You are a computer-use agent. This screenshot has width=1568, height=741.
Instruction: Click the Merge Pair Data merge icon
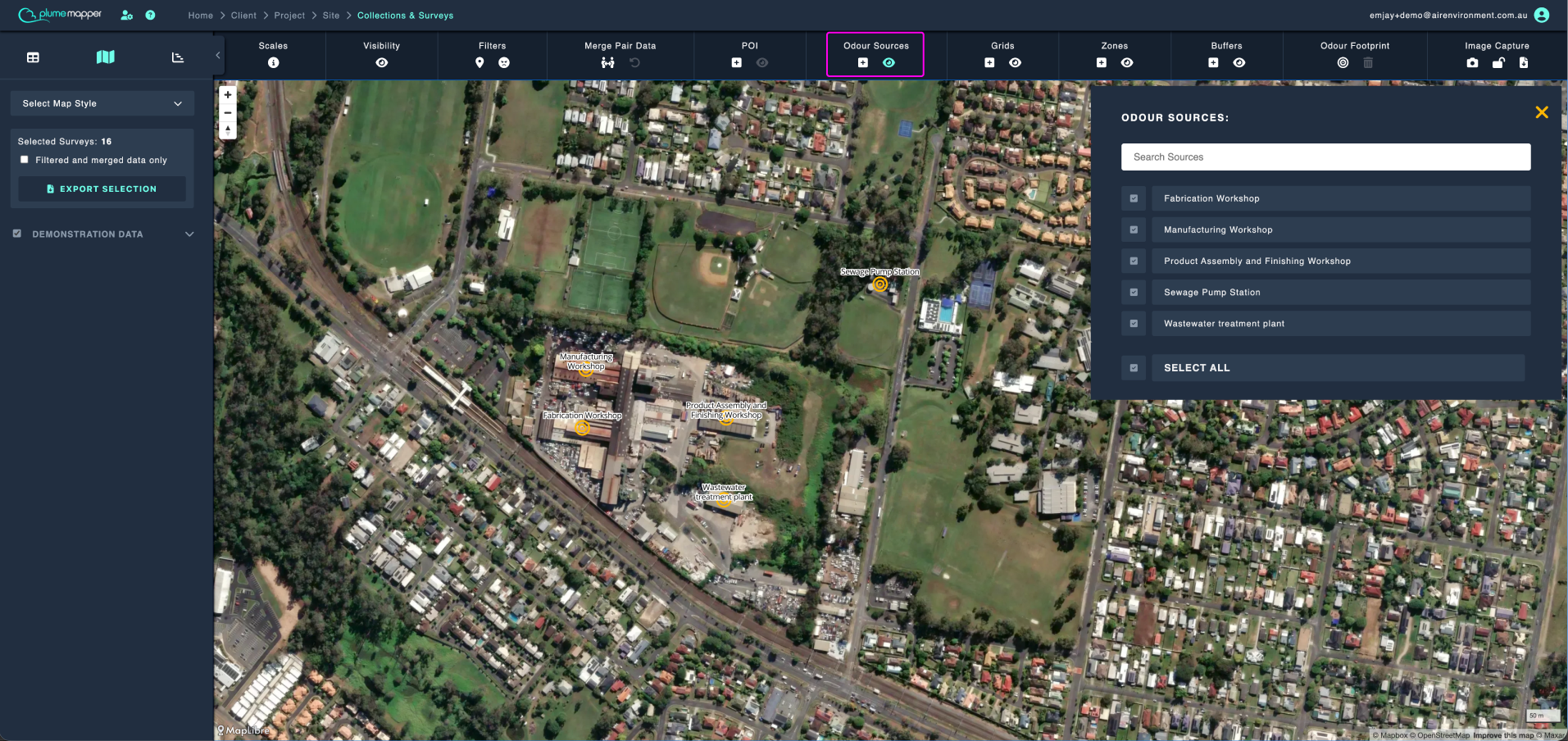pyautogui.click(x=607, y=62)
